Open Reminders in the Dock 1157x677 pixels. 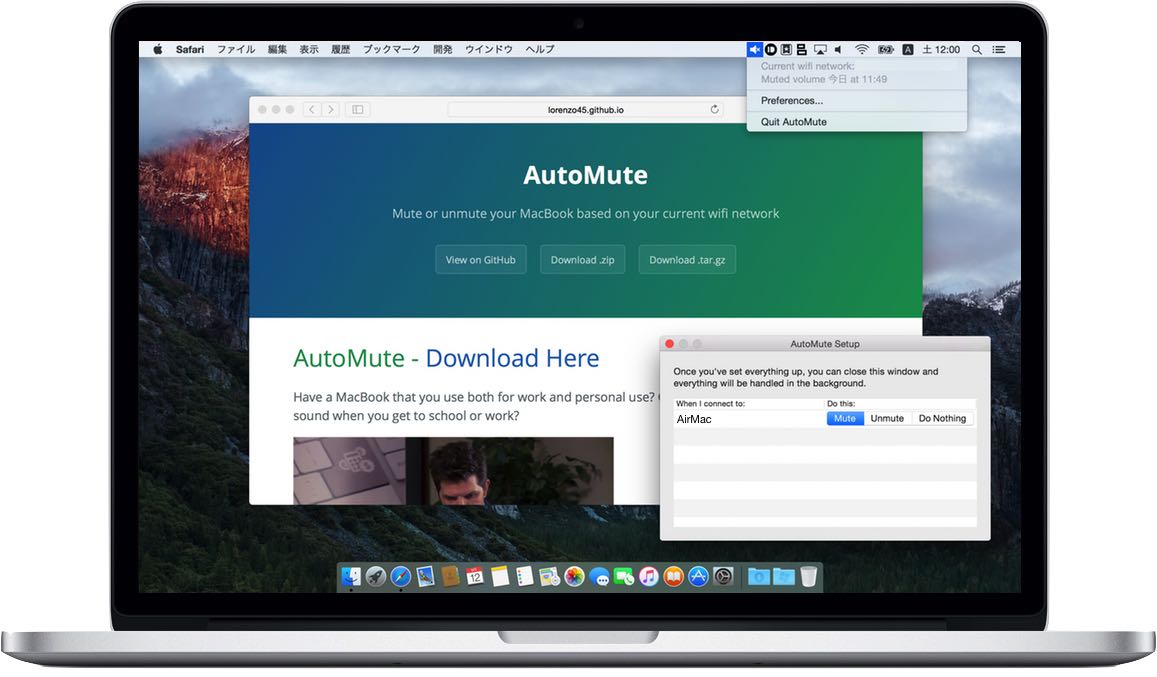tap(525, 577)
